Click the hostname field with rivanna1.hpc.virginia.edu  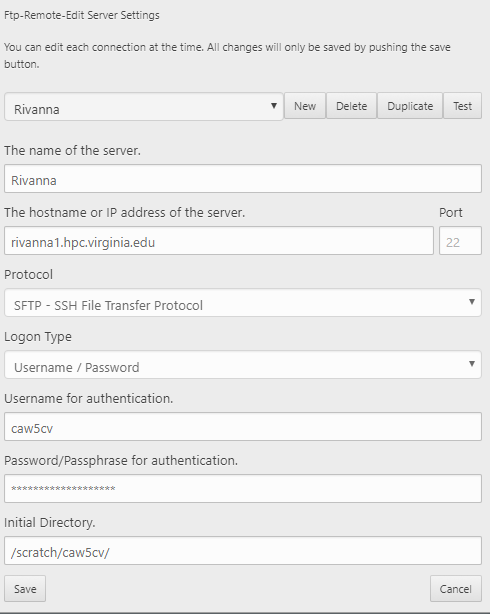tap(219, 240)
